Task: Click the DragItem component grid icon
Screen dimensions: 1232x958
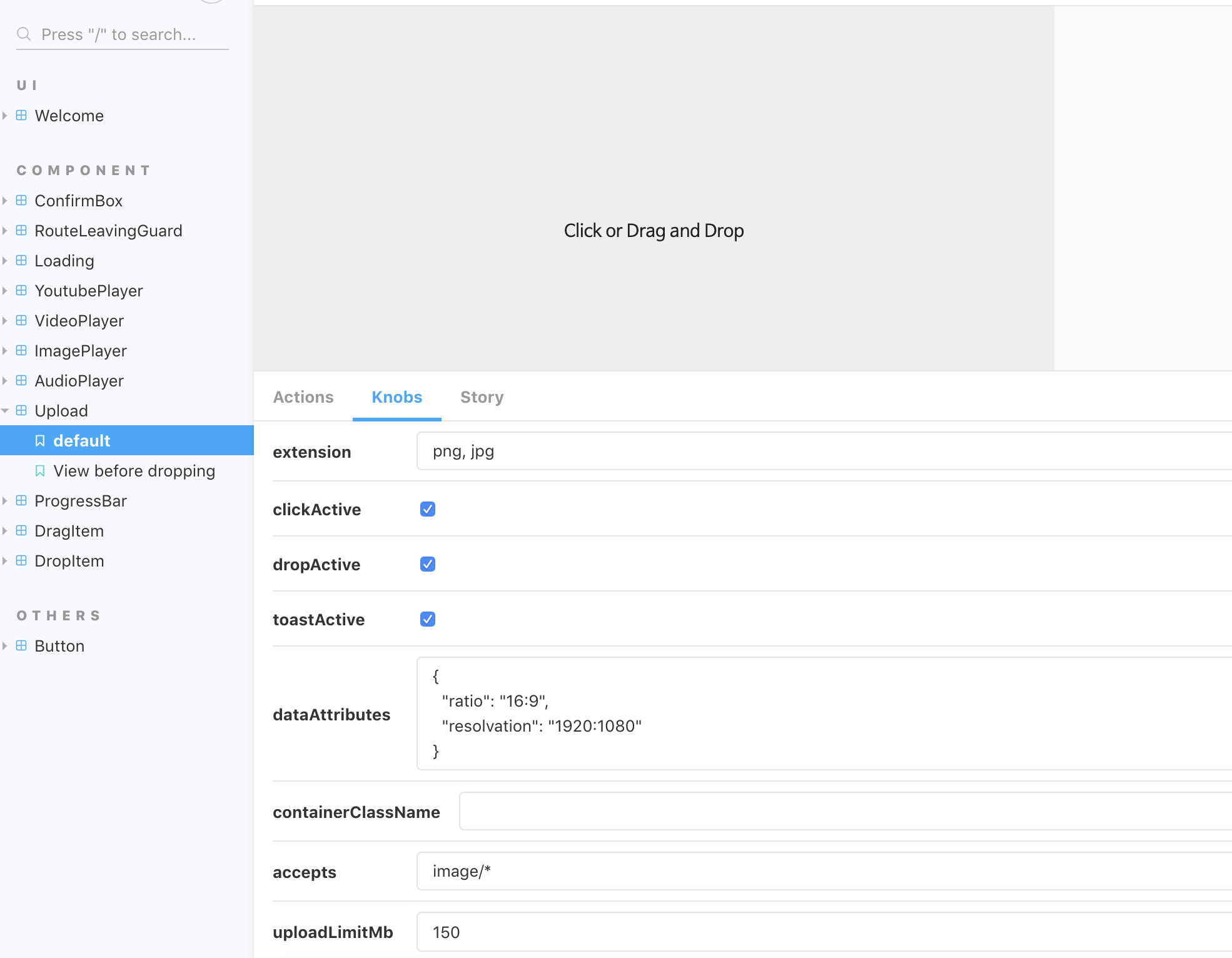Action: [x=21, y=530]
